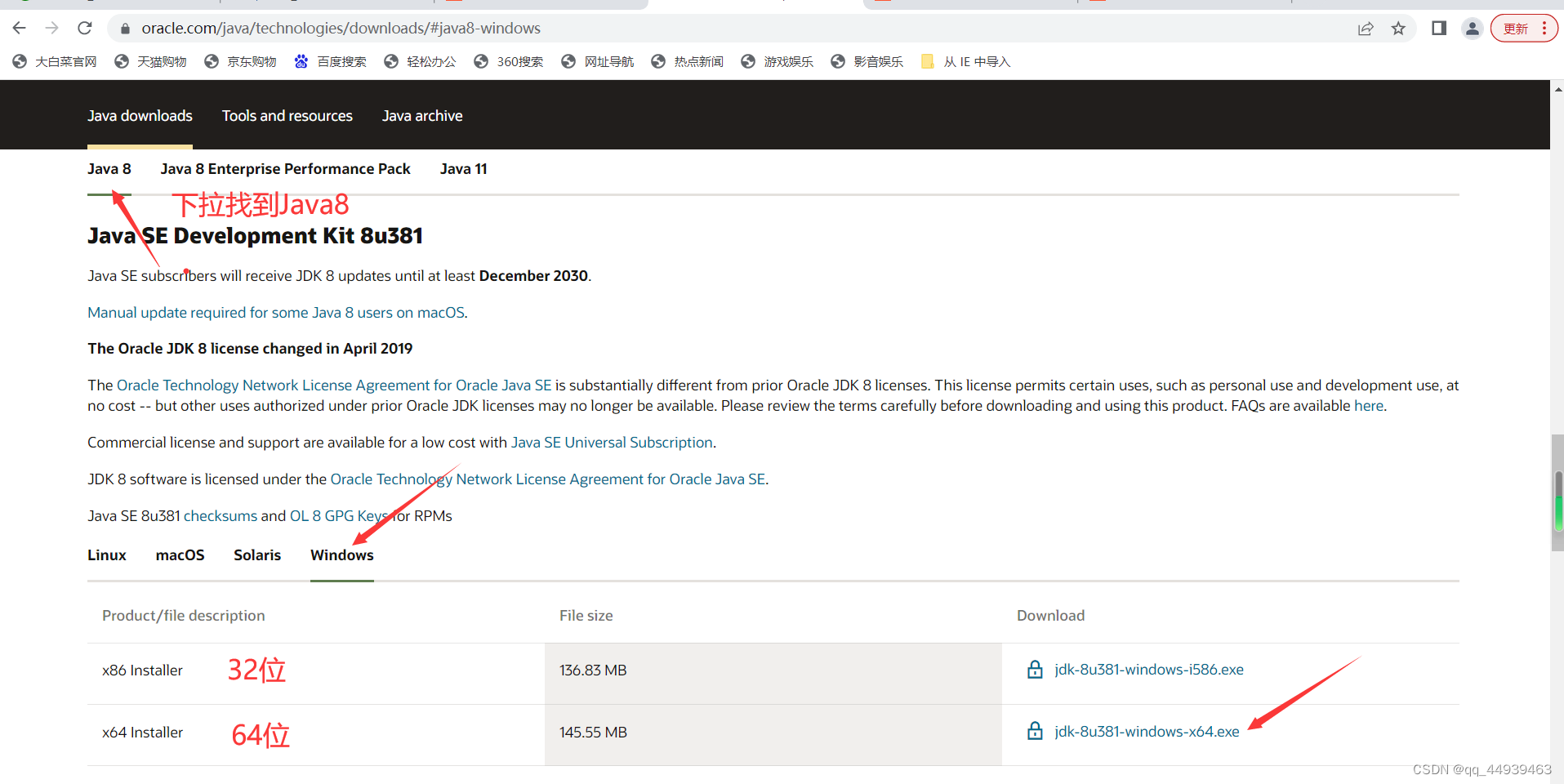Open 网址导航 bookmark
Viewport: 1564px width, 784px height.
[x=598, y=62]
